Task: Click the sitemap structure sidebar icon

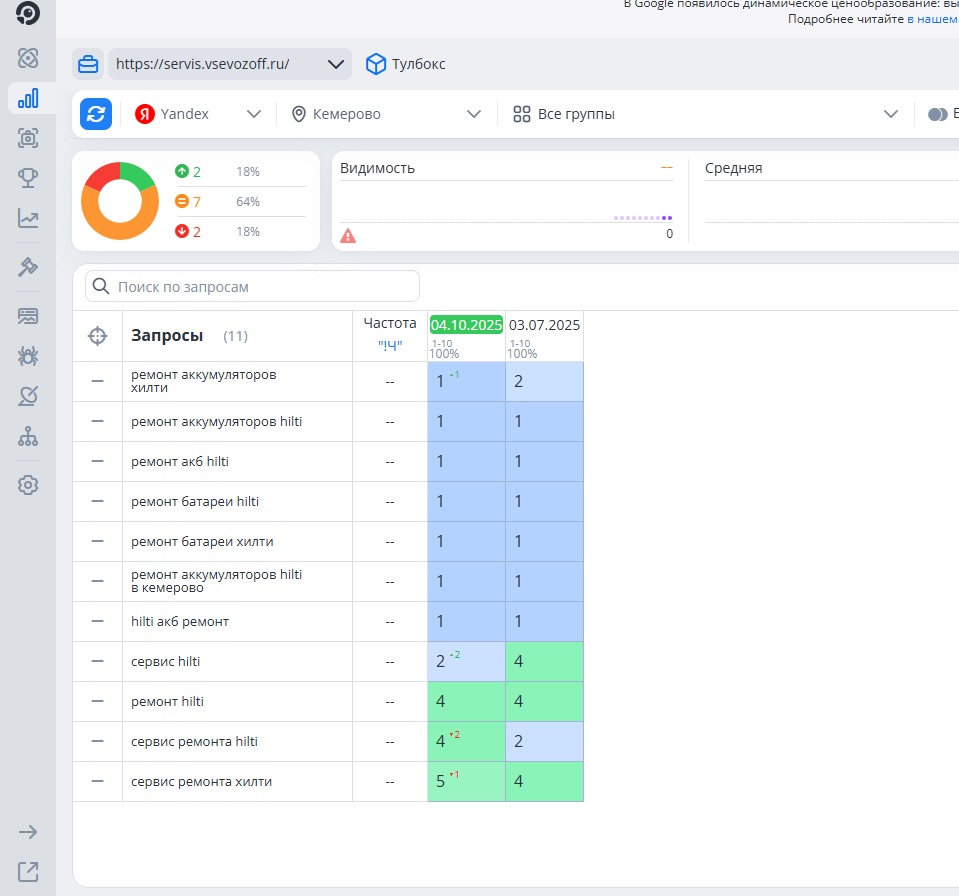Action: (x=28, y=437)
